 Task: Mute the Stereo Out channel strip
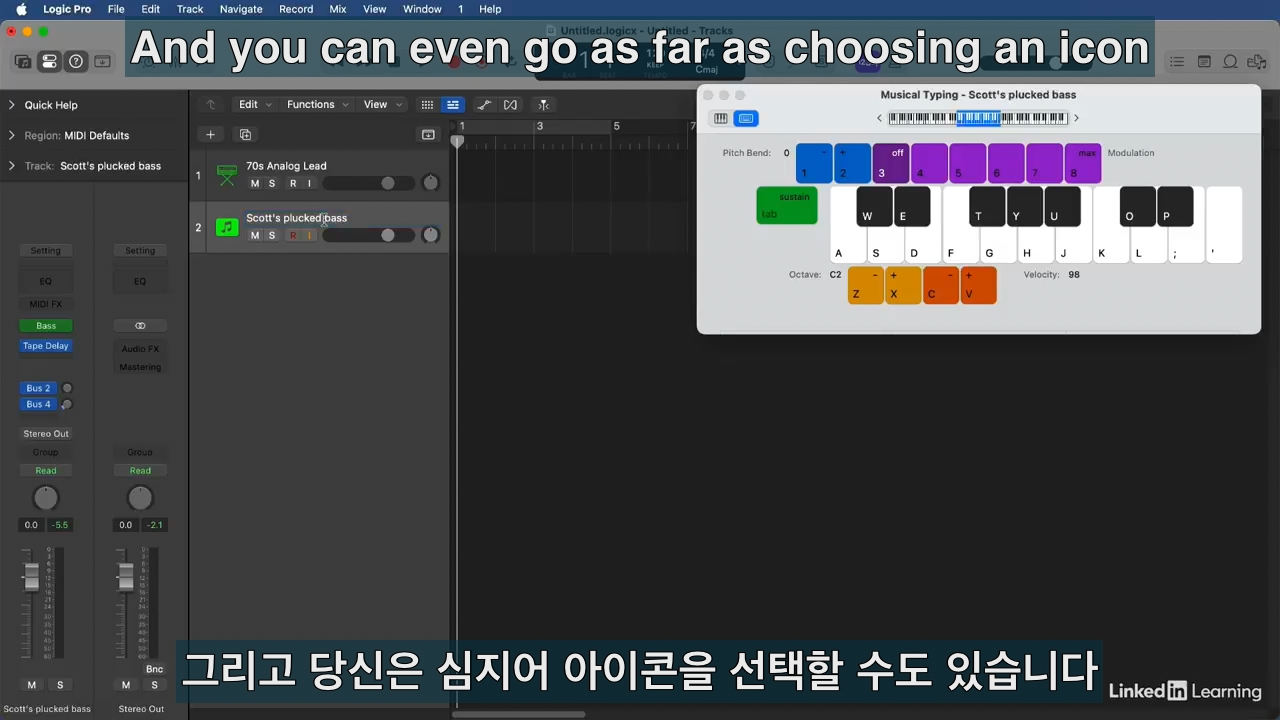pos(126,685)
